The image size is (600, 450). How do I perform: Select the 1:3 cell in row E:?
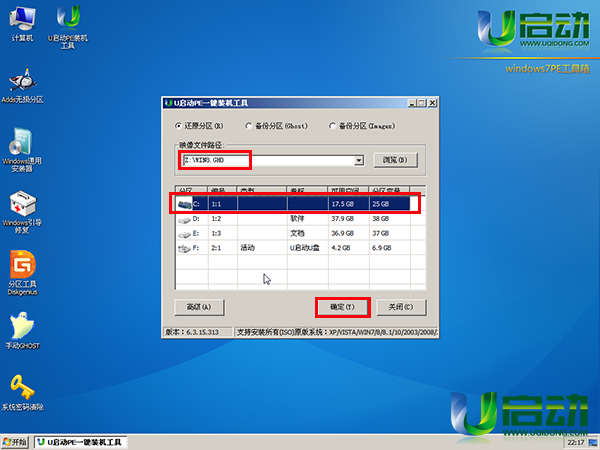(x=223, y=233)
